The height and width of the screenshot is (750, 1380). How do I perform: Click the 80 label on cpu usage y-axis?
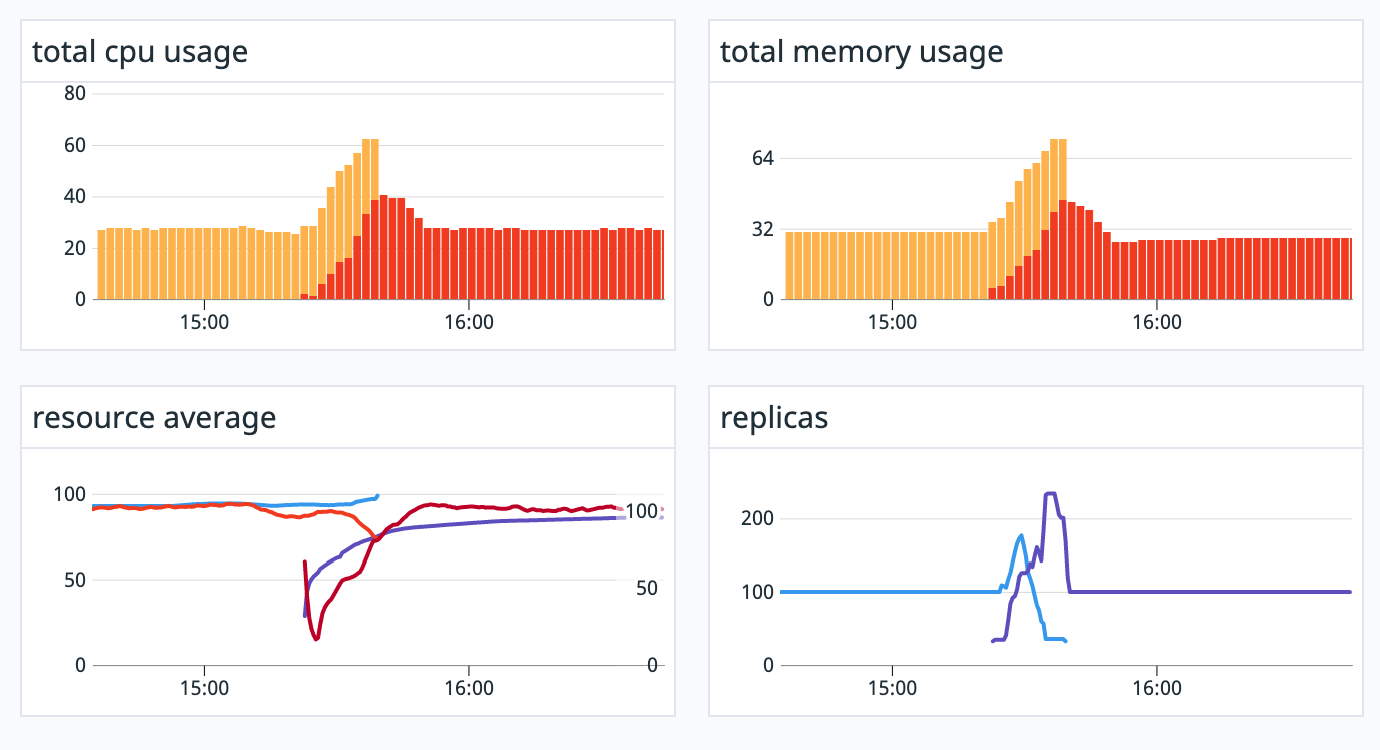pos(75,94)
